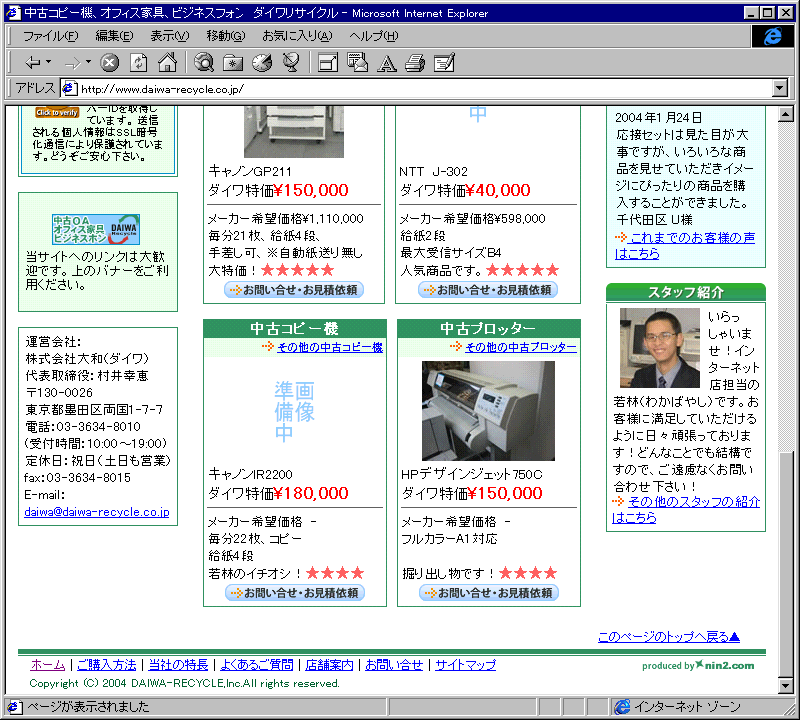Request a quote for HPデザインジェット750C
Screen dimensions: 800x720
(x=489, y=593)
